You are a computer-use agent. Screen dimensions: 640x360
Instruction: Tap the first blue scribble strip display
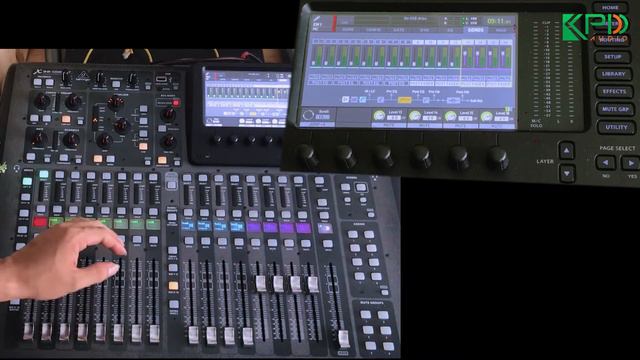point(188,226)
